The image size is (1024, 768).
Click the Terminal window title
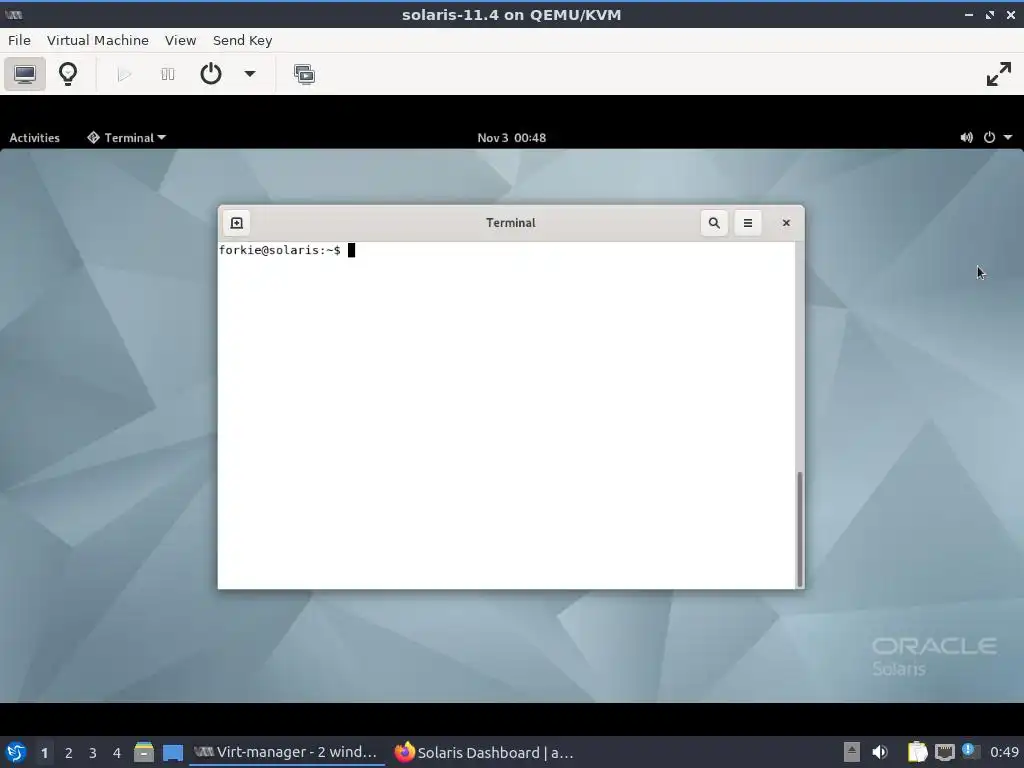click(511, 223)
